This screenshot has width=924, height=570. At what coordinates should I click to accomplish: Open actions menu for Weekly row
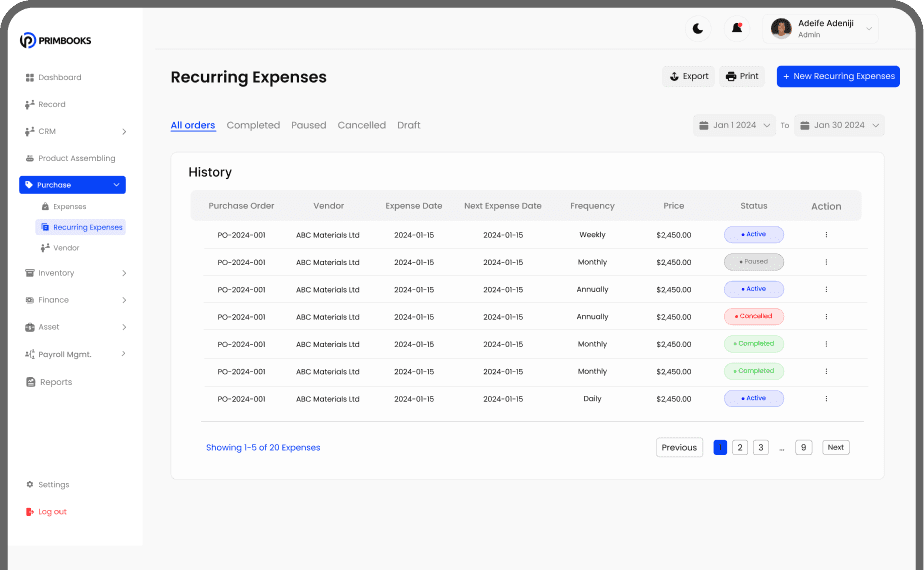point(826,235)
